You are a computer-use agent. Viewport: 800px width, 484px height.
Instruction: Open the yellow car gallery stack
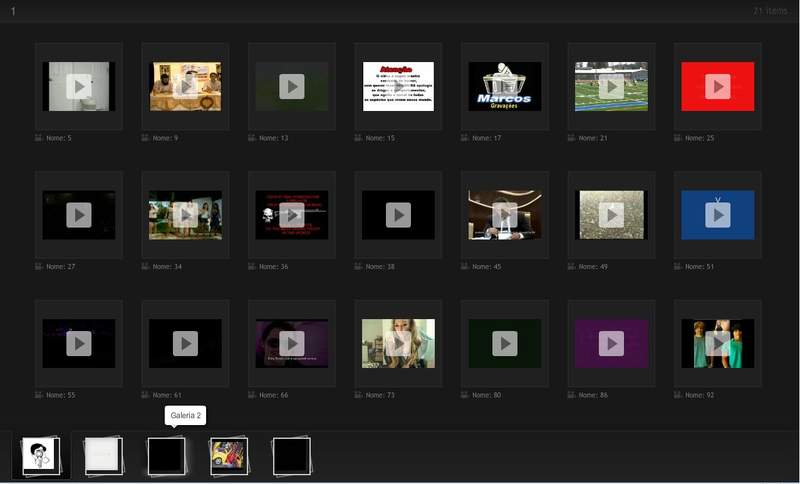229,456
